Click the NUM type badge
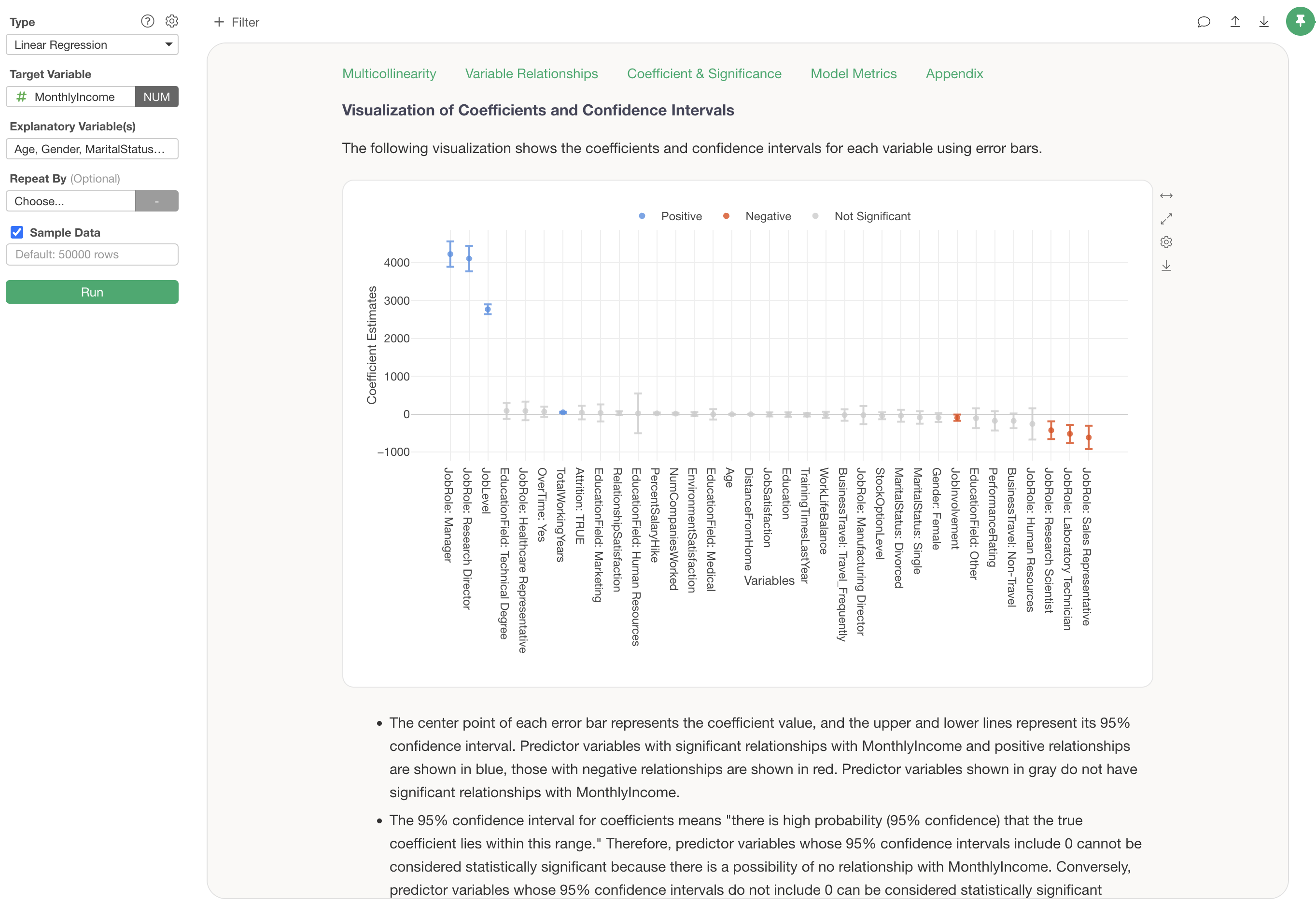Viewport: 1316px width, 903px height. [x=157, y=97]
